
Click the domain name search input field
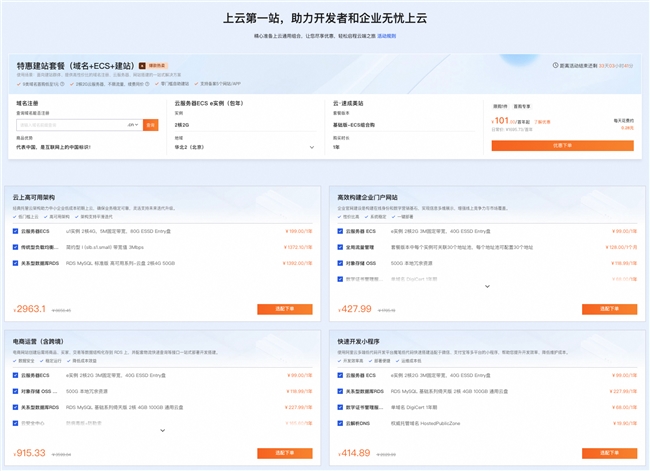(70, 125)
